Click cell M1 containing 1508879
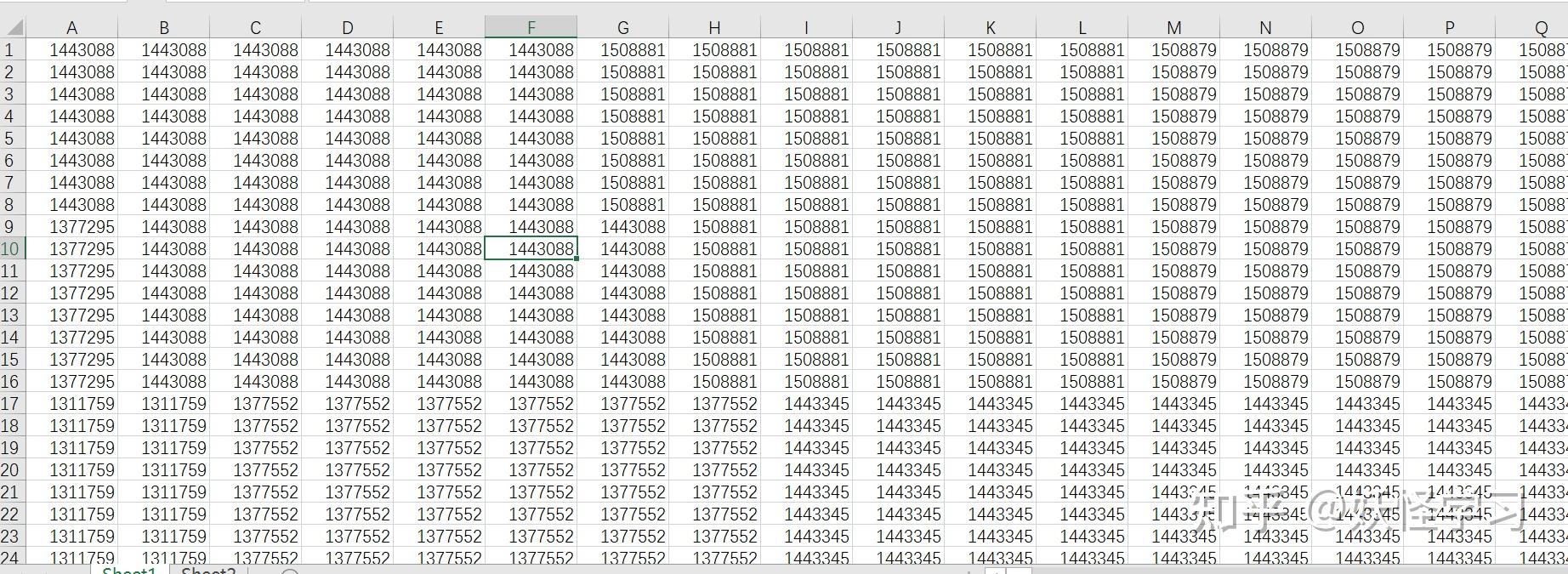The width and height of the screenshot is (1568, 574). [x=1173, y=50]
